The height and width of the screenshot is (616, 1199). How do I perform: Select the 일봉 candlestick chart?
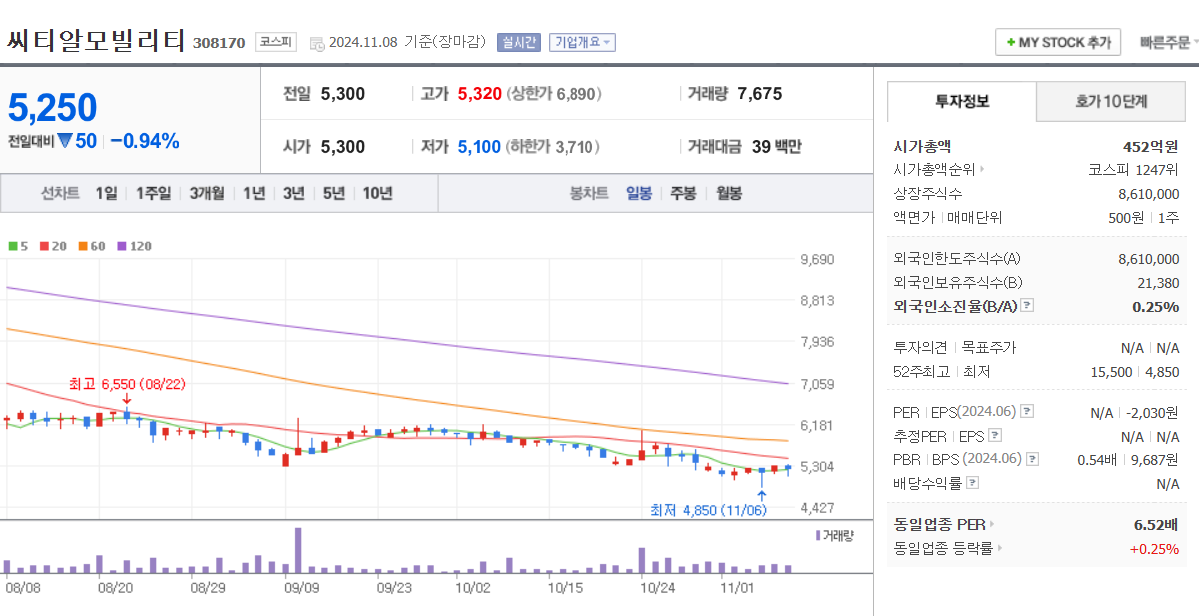[639, 193]
